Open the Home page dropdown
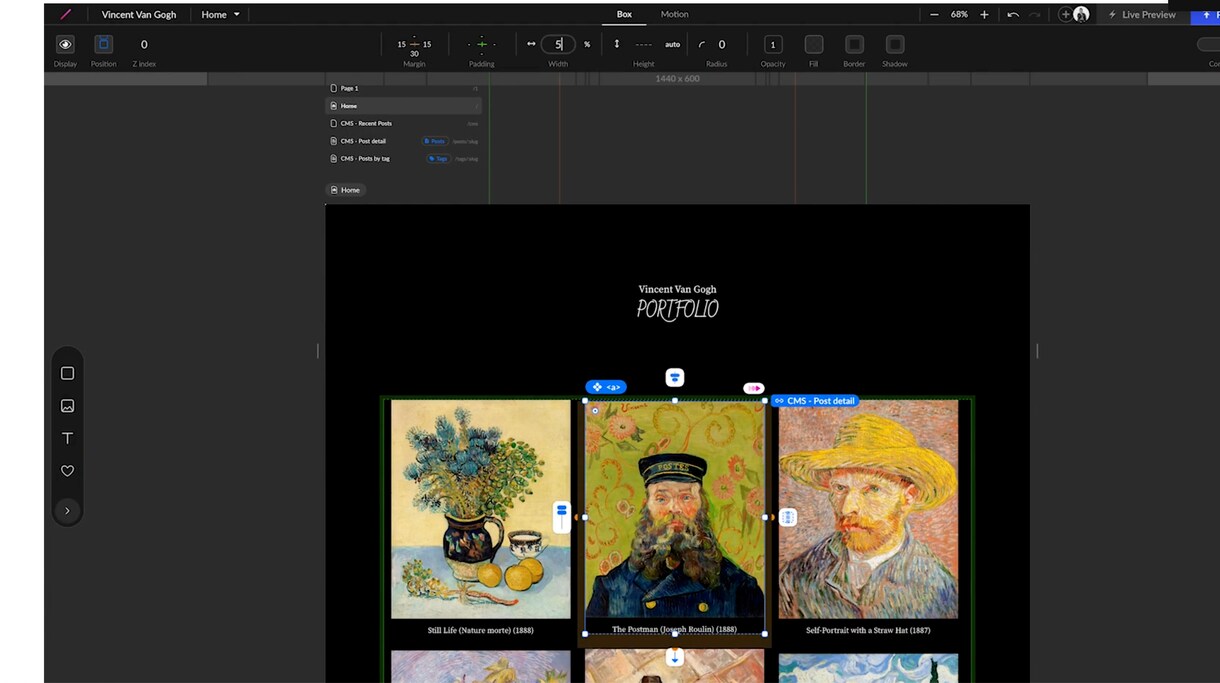 pyautogui.click(x=221, y=15)
